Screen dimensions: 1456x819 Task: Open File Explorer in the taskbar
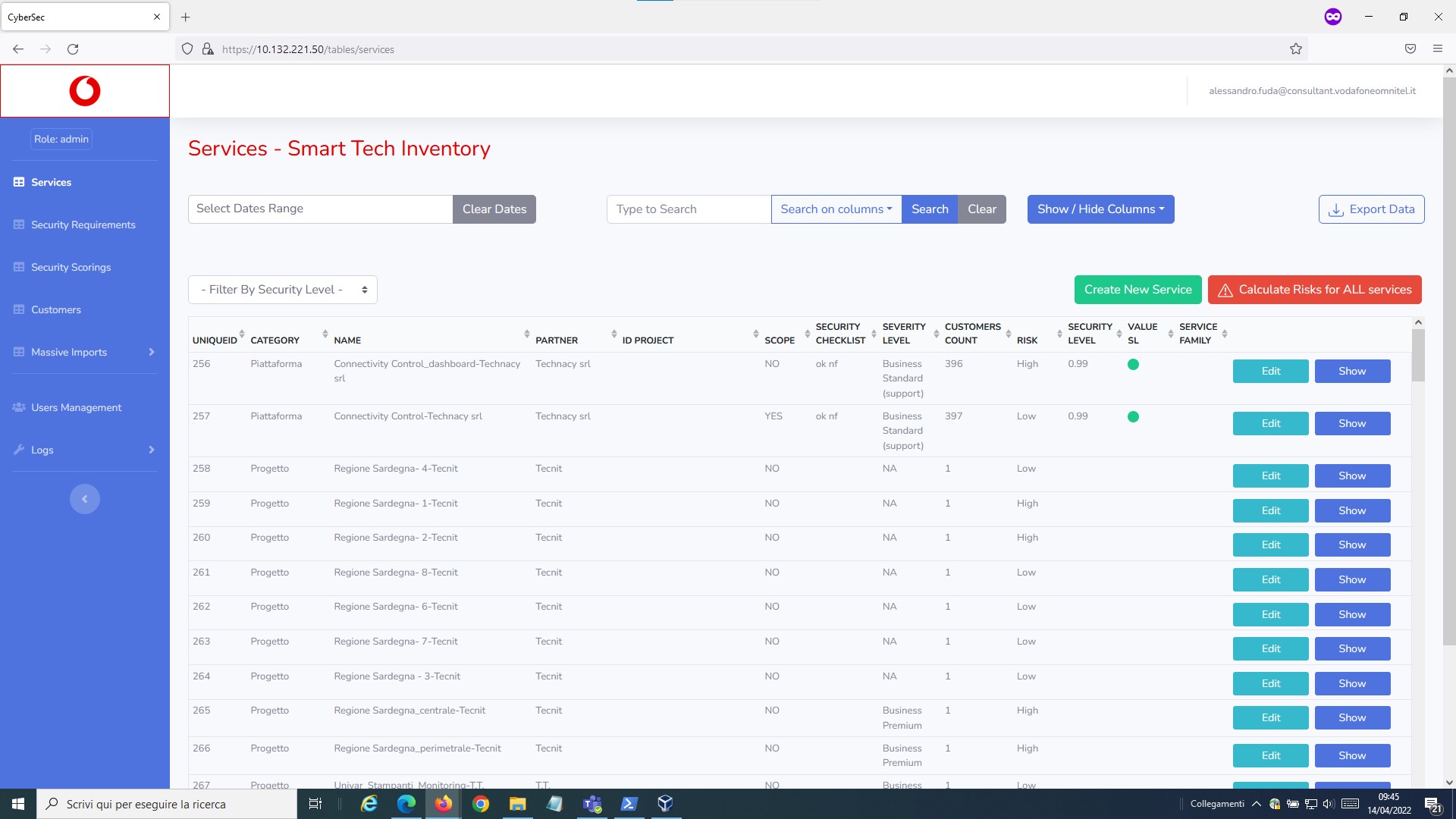pos(518,804)
